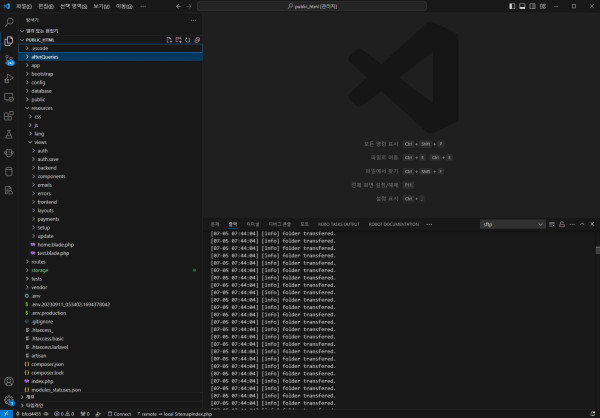
Task: Close the bottom panel
Action: [x=592, y=224]
